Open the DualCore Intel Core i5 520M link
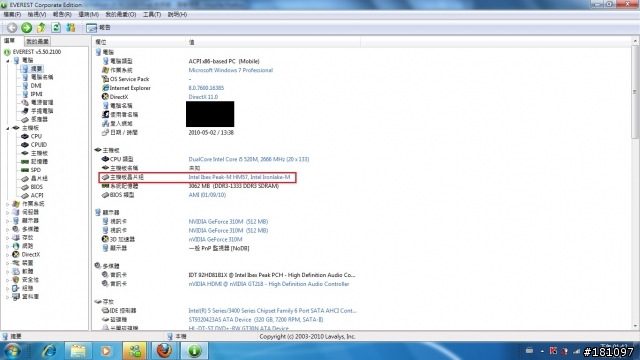This screenshot has height=360, width=640. (249, 159)
